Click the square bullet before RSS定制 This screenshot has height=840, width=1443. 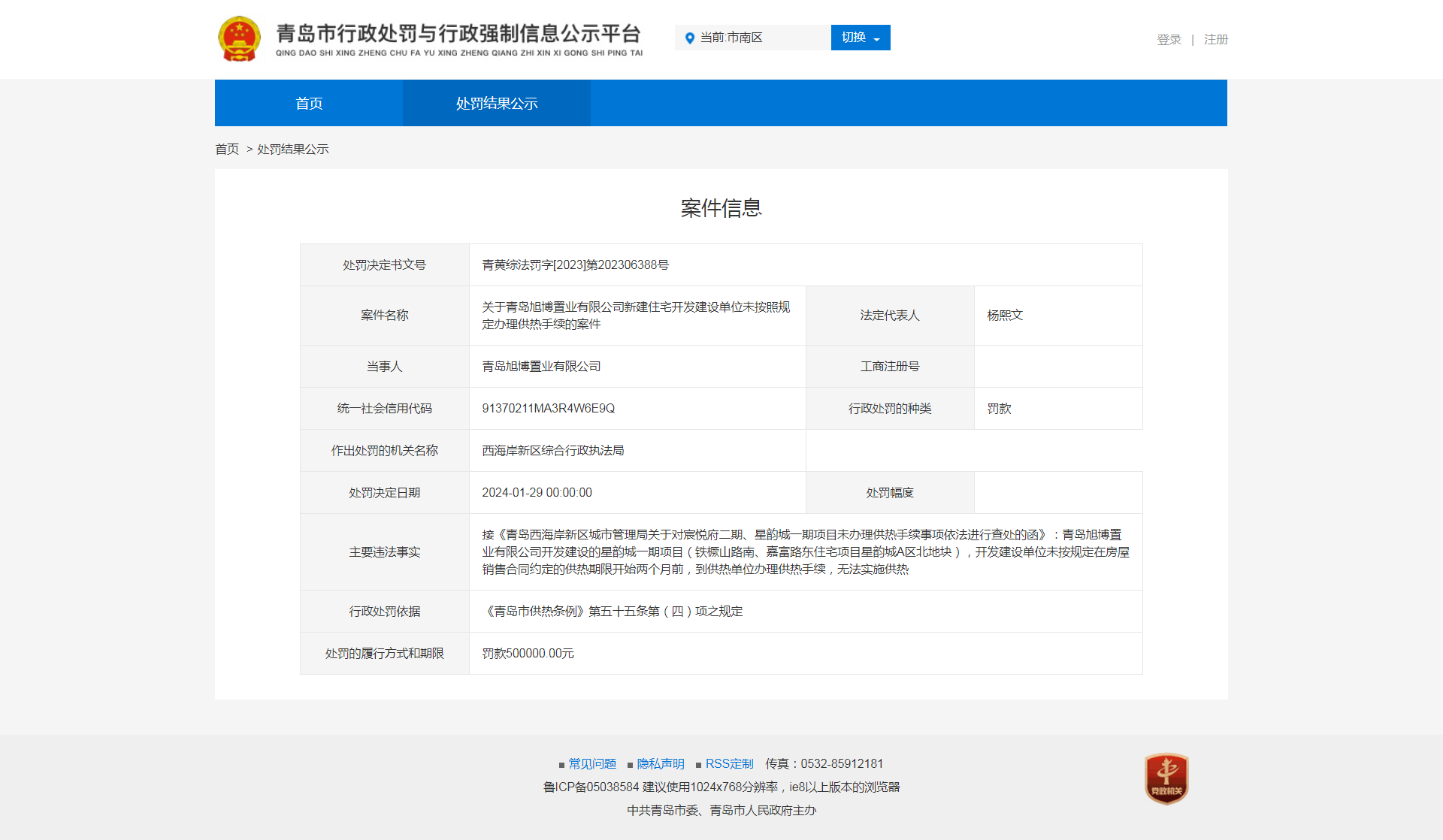[x=698, y=765]
